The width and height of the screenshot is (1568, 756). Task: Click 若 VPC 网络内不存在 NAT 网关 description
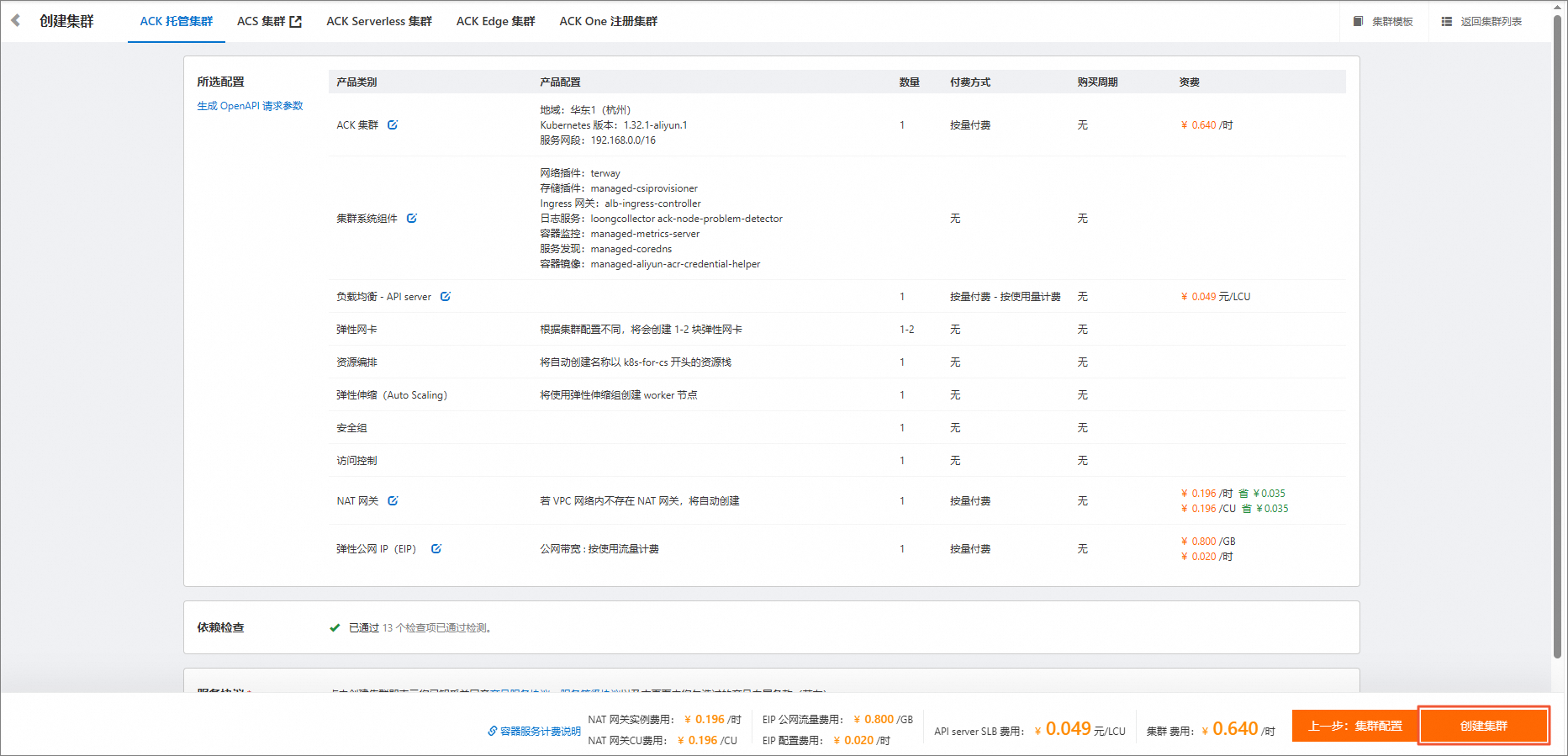coord(640,501)
